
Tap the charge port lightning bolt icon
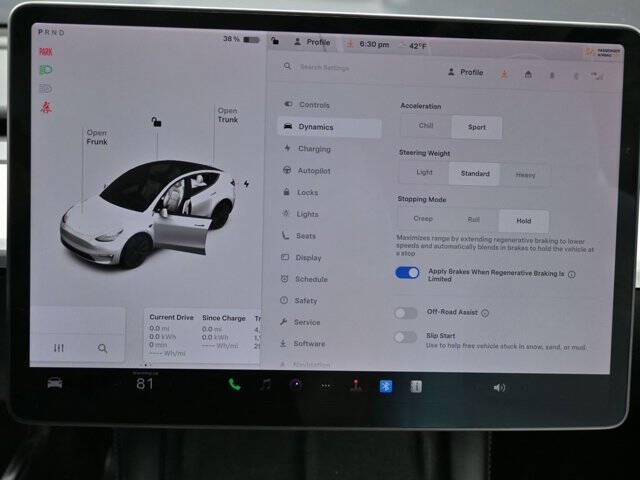pos(247,184)
